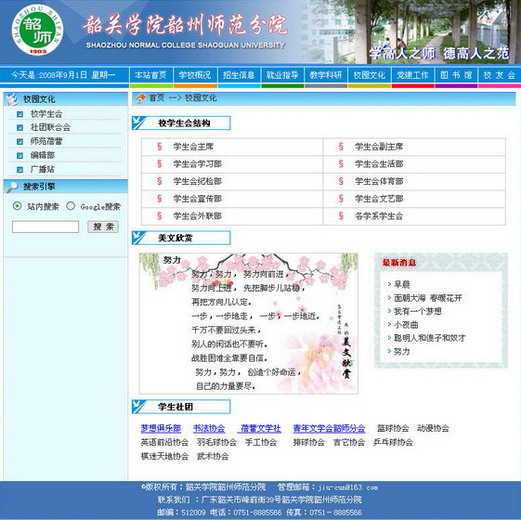The height and width of the screenshot is (520, 521).
Task: Click the green 韶师 college logo
Action: [37, 30]
